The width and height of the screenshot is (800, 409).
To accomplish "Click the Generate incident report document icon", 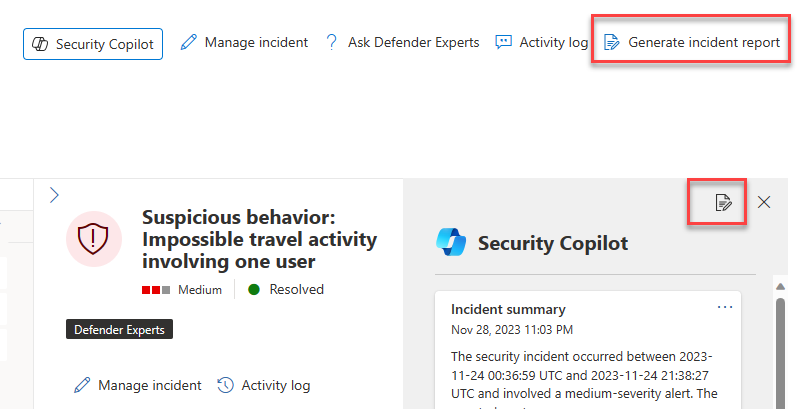I will coord(612,42).
